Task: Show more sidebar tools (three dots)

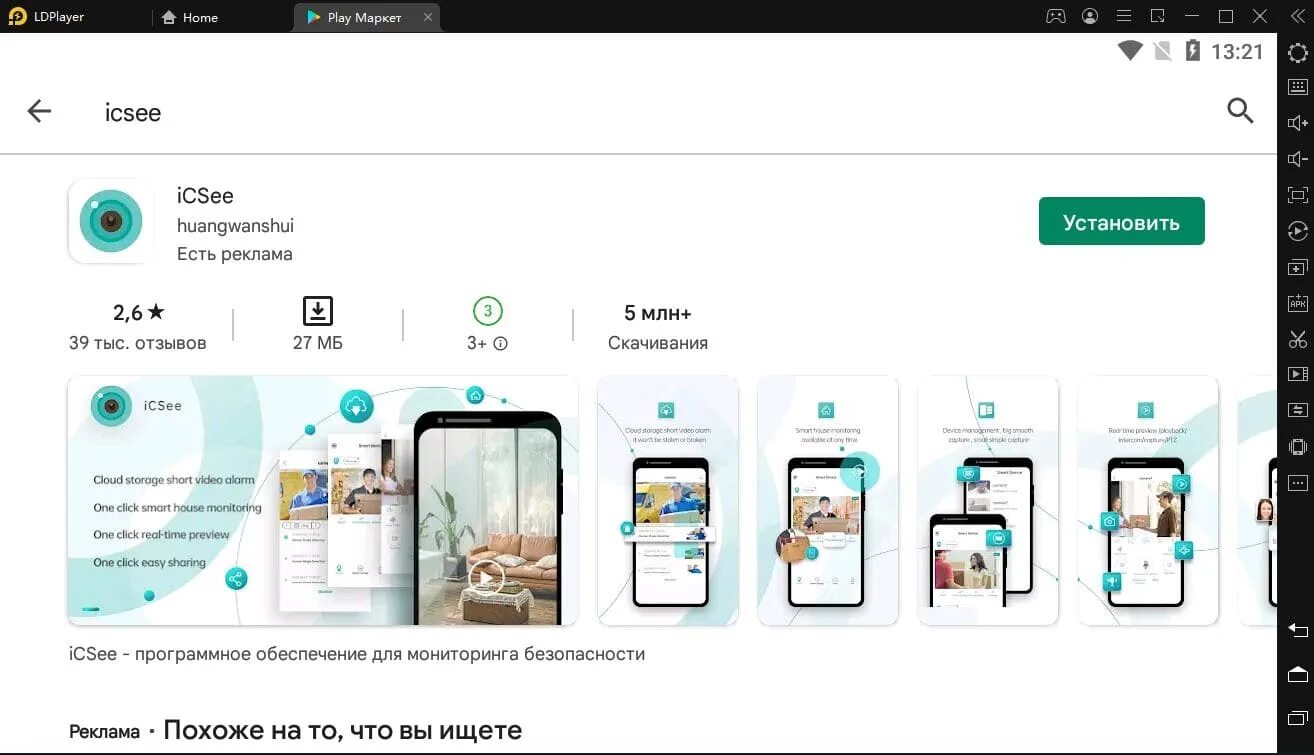Action: click(1297, 482)
